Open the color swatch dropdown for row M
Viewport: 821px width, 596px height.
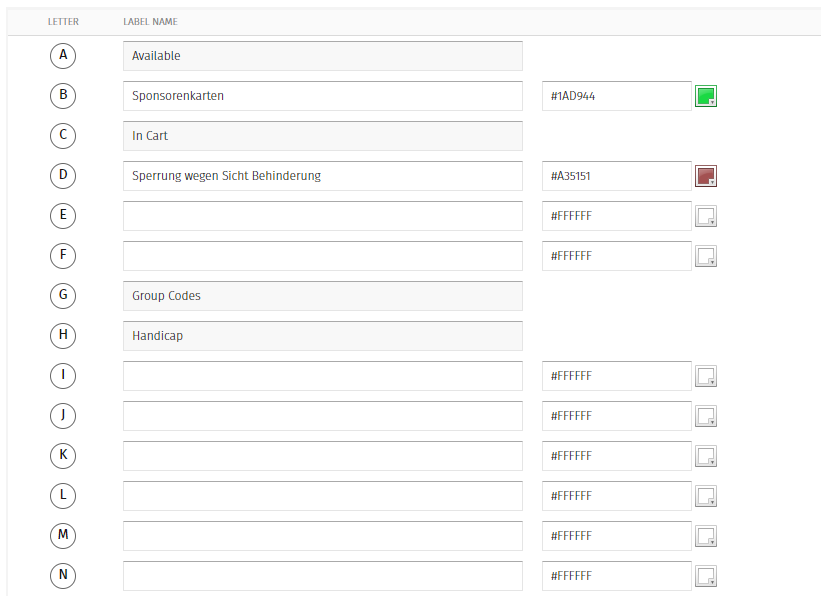pos(706,536)
